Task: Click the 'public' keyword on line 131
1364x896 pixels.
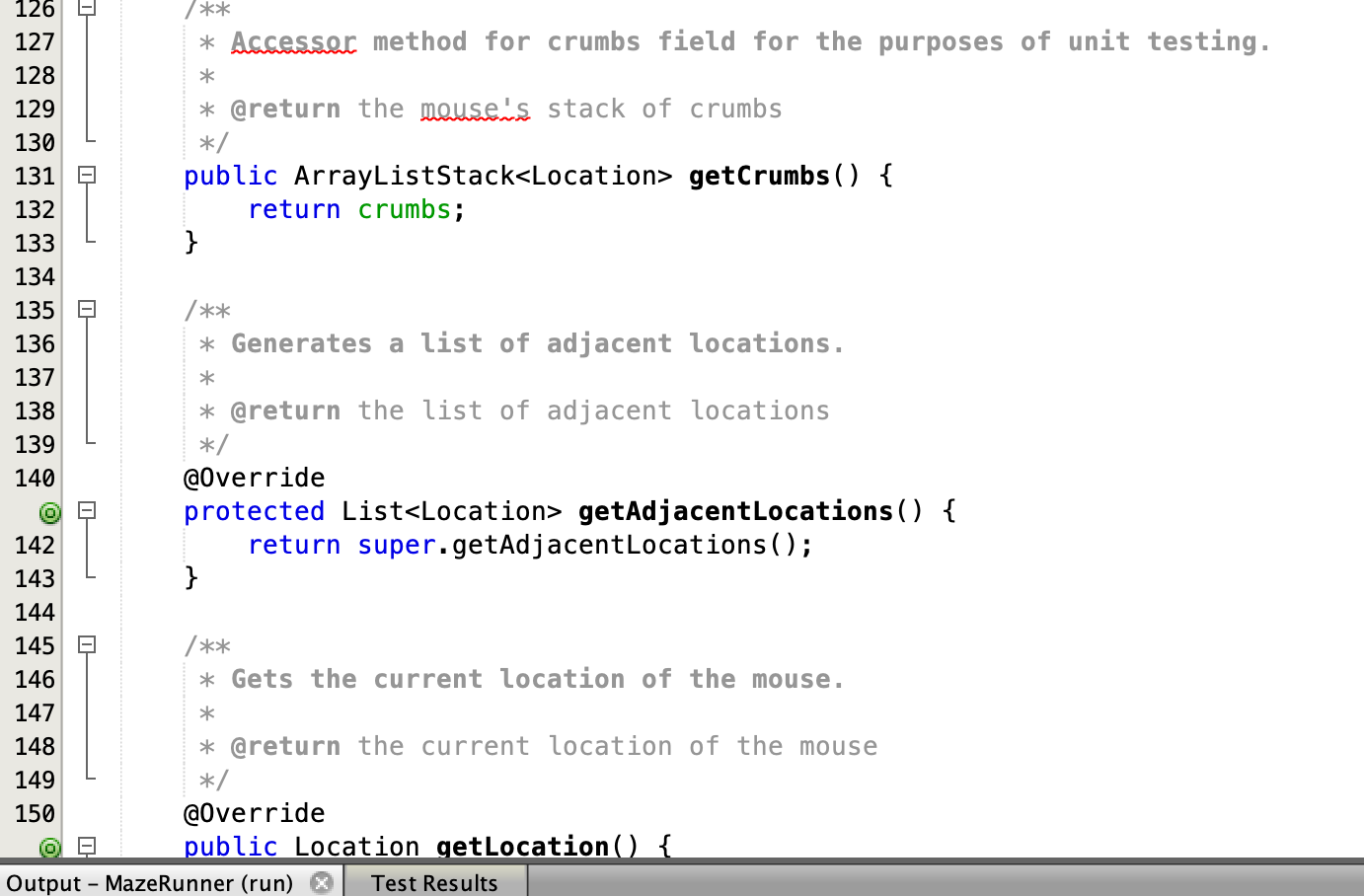Action: click(x=230, y=176)
